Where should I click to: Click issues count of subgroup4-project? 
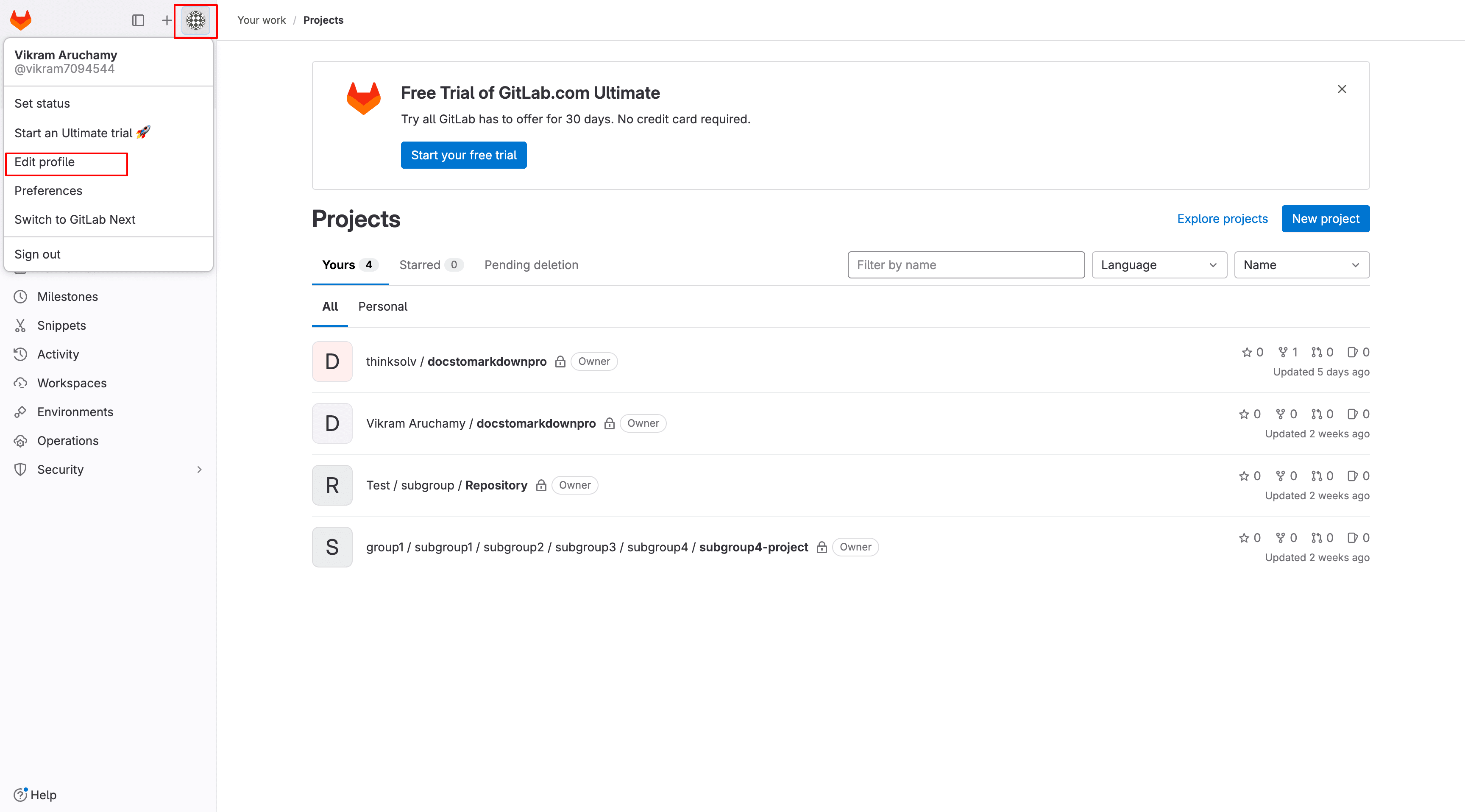click(1359, 539)
